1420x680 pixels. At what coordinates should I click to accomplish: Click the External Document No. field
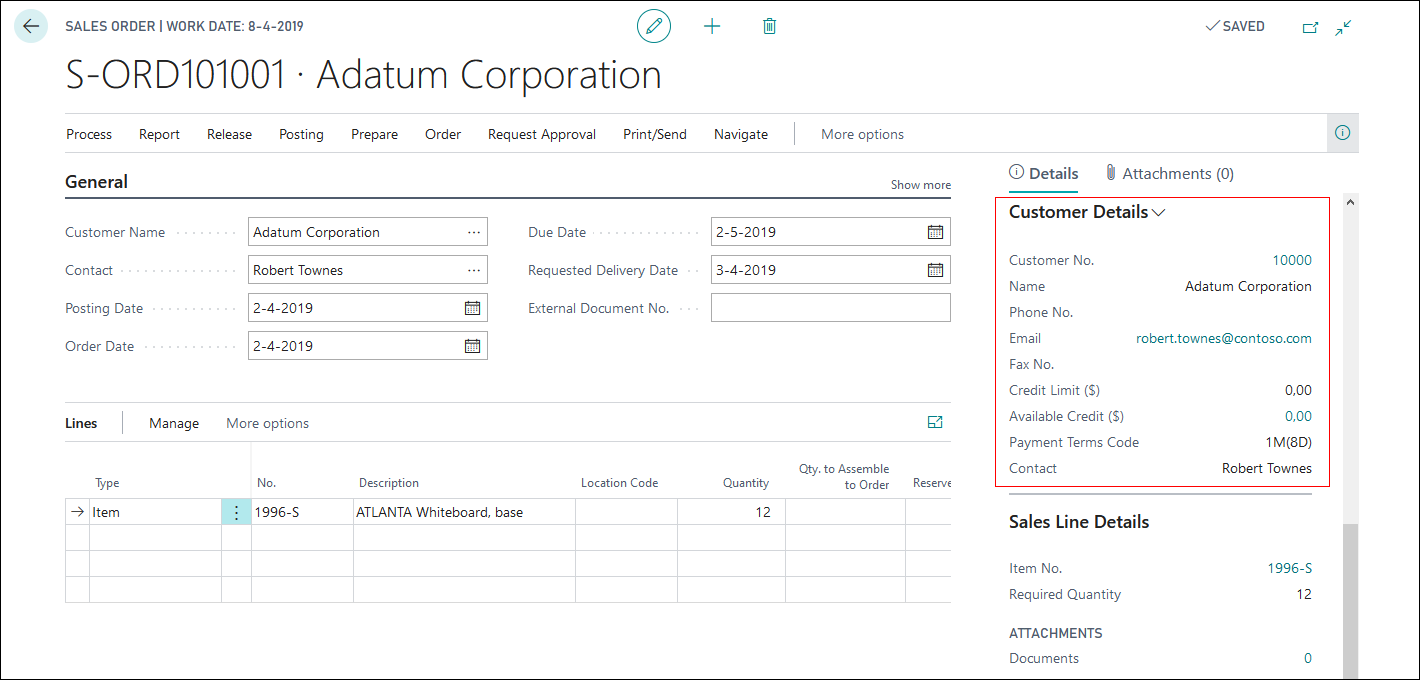click(831, 308)
